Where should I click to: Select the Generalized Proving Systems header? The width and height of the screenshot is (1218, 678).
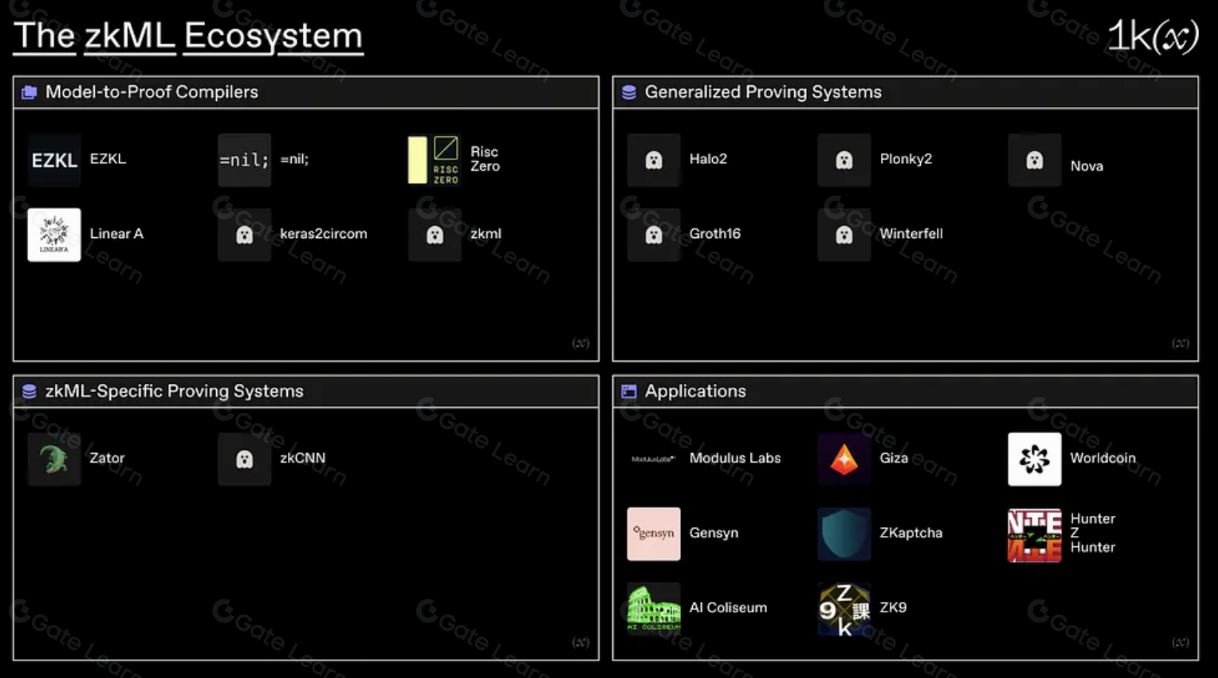click(x=762, y=92)
